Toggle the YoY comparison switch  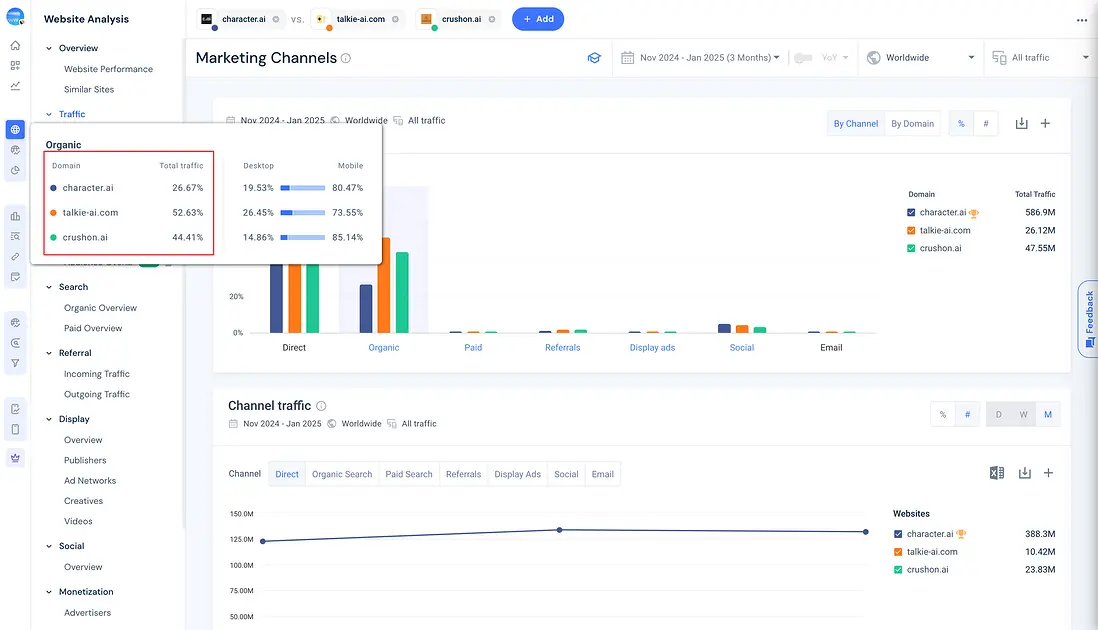coord(802,58)
